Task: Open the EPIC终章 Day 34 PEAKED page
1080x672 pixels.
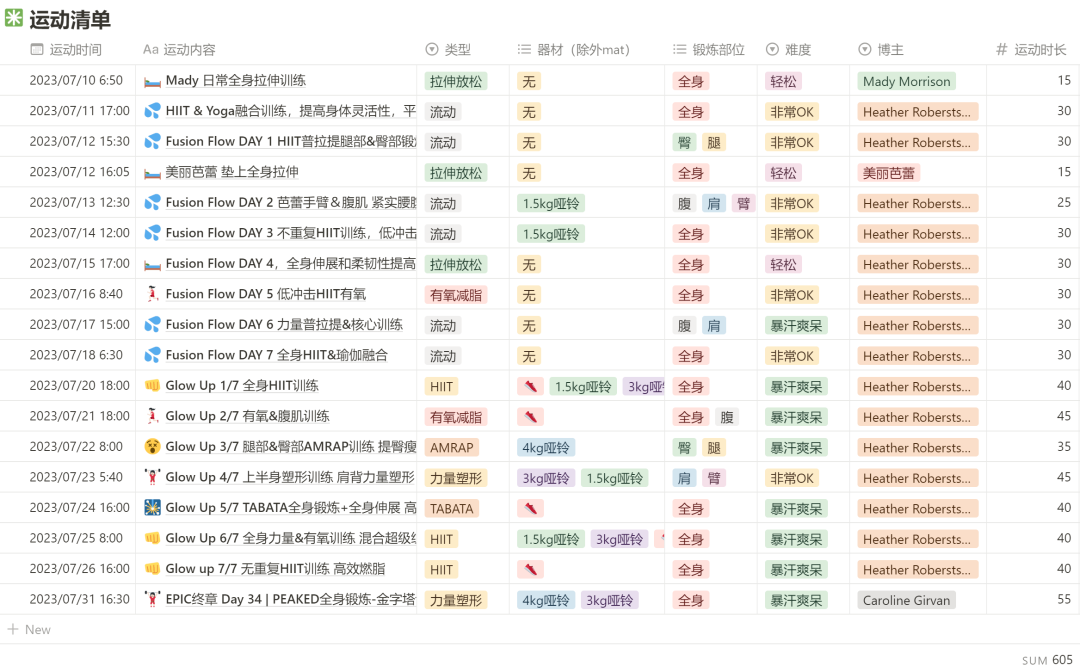Action: 291,599
